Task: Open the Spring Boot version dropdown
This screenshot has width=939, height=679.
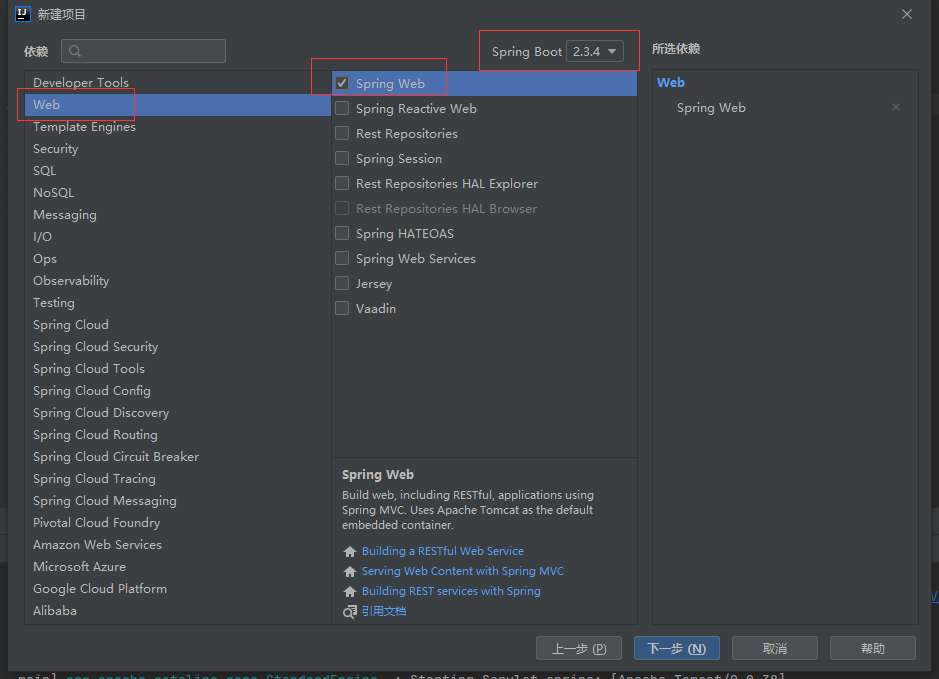Action: [595, 51]
